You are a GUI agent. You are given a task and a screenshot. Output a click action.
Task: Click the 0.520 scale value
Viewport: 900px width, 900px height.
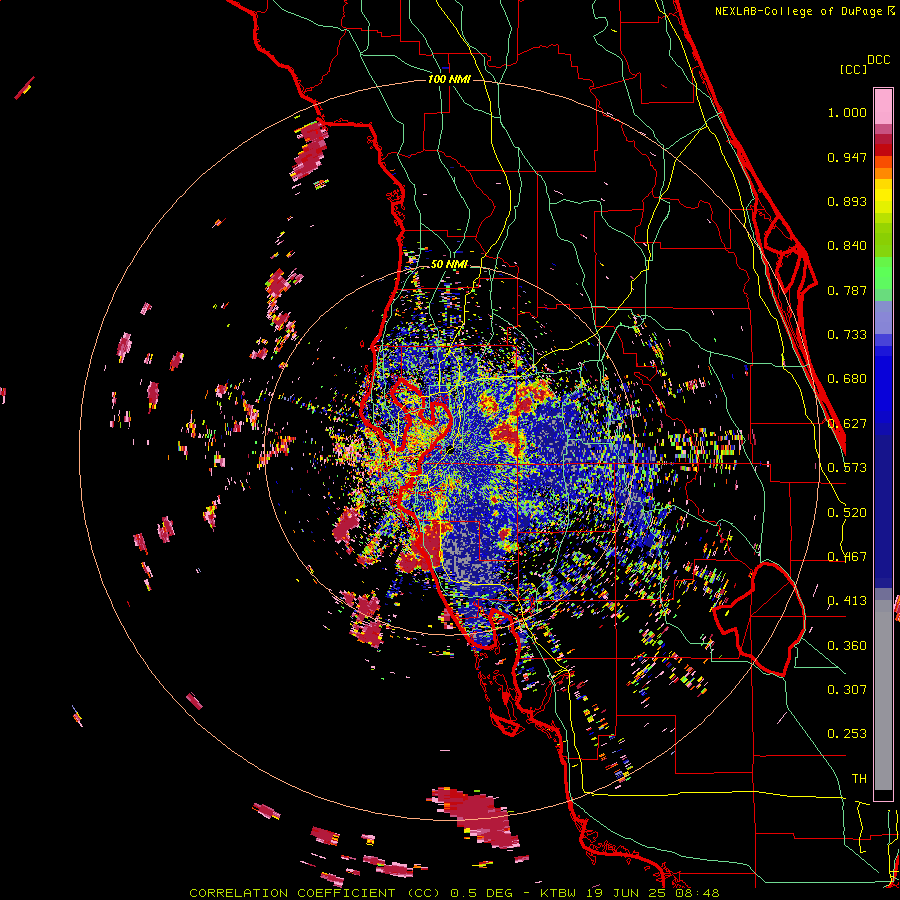[x=847, y=513]
